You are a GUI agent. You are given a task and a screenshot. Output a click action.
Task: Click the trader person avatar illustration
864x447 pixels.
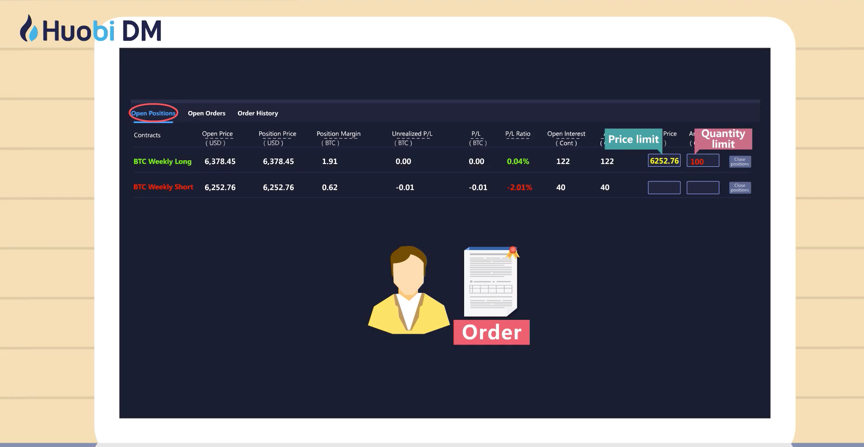pyautogui.click(x=408, y=290)
